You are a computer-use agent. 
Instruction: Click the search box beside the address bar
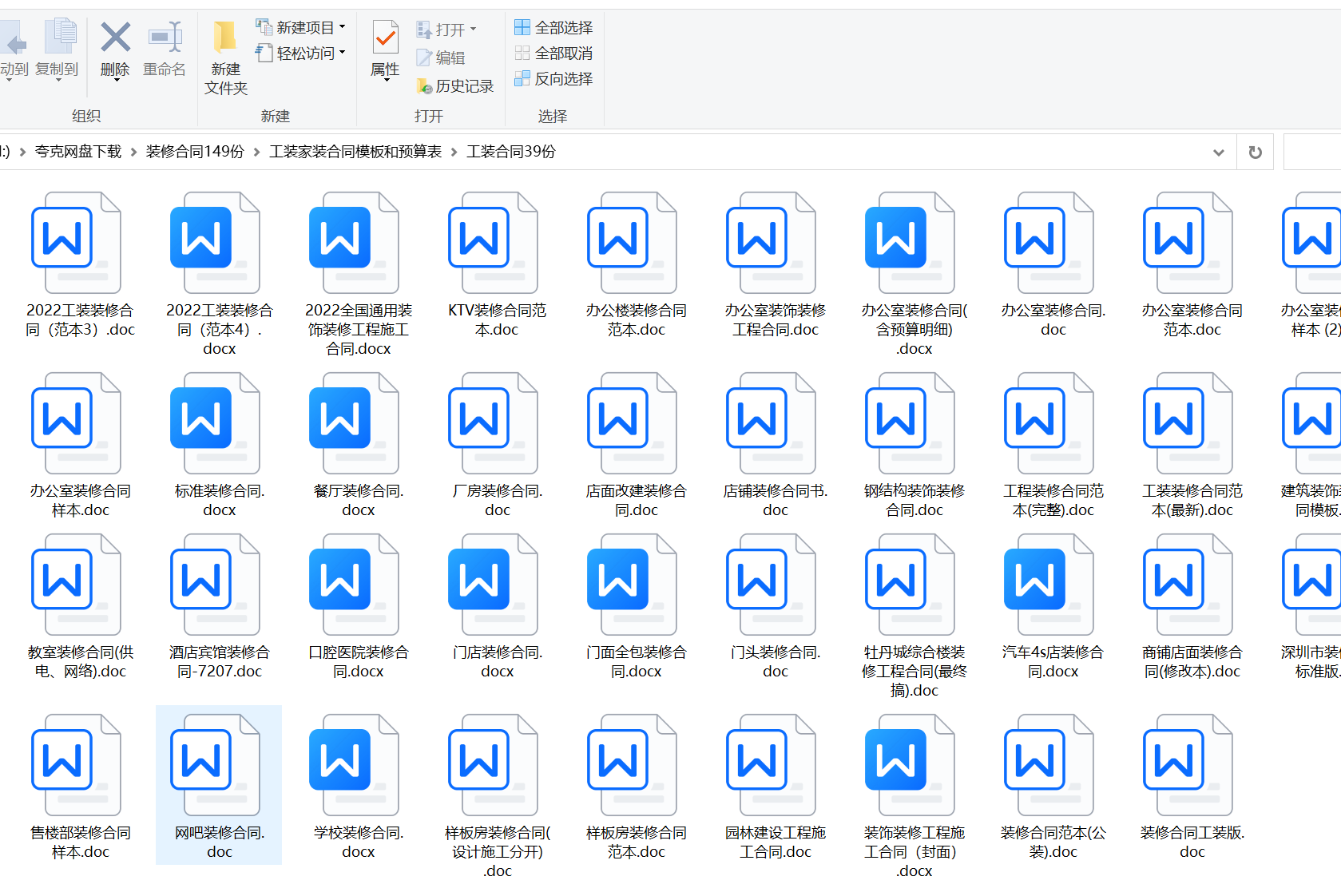click(x=1312, y=152)
